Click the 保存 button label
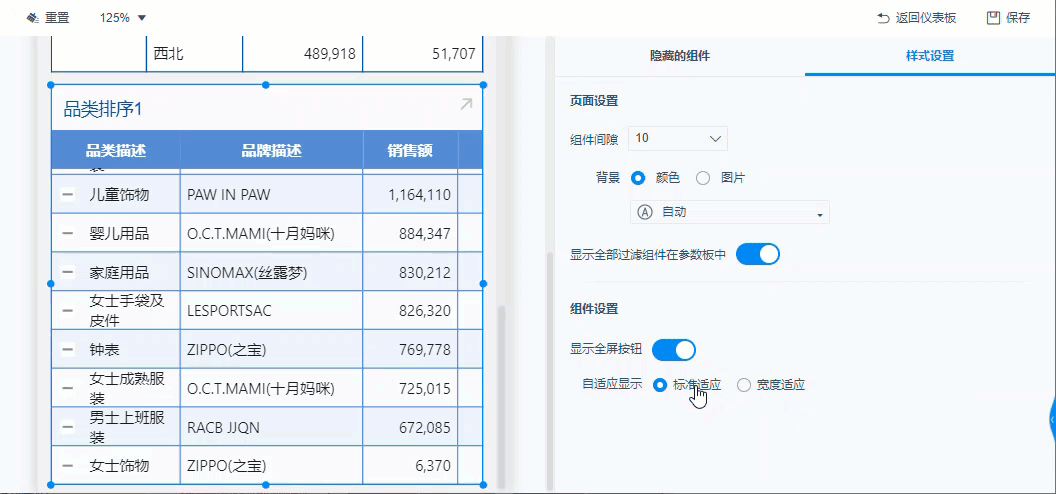This screenshot has height=494, width=1056. (1018, 18)
